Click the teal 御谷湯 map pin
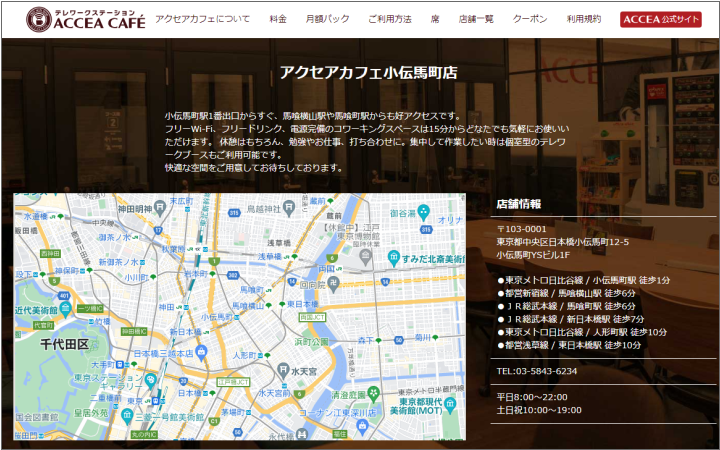Image resolution: width=720 pixels, height=450 pixels. coord(423,212)
